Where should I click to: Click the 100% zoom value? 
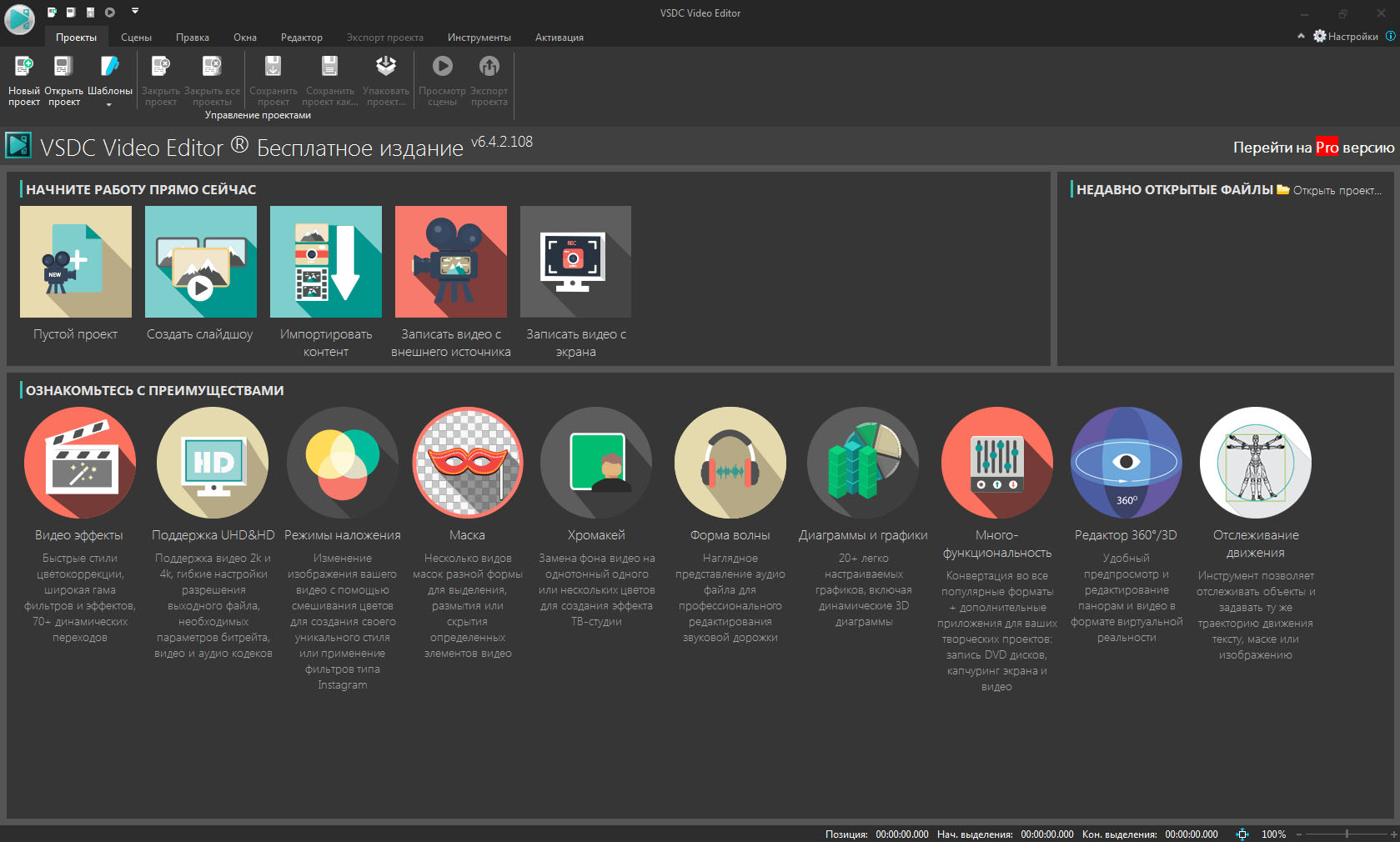1273,834
